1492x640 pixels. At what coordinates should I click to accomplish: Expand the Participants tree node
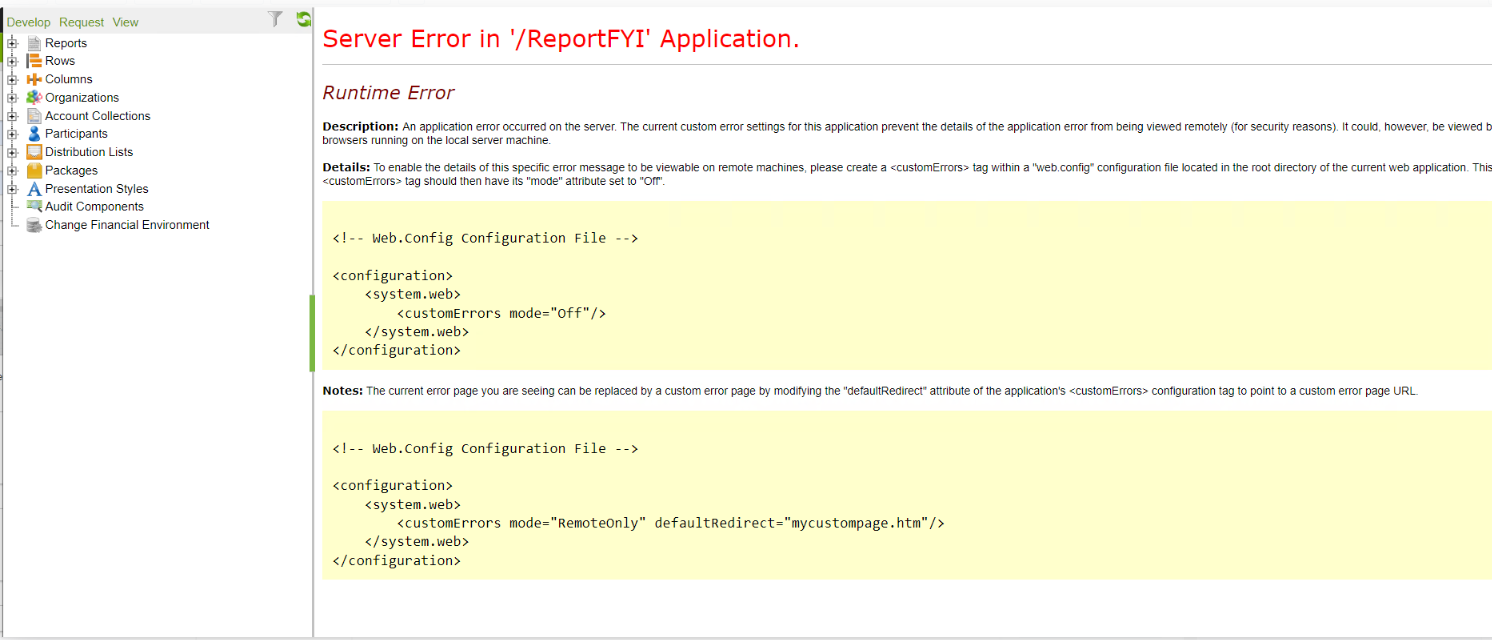pos(13,134)
